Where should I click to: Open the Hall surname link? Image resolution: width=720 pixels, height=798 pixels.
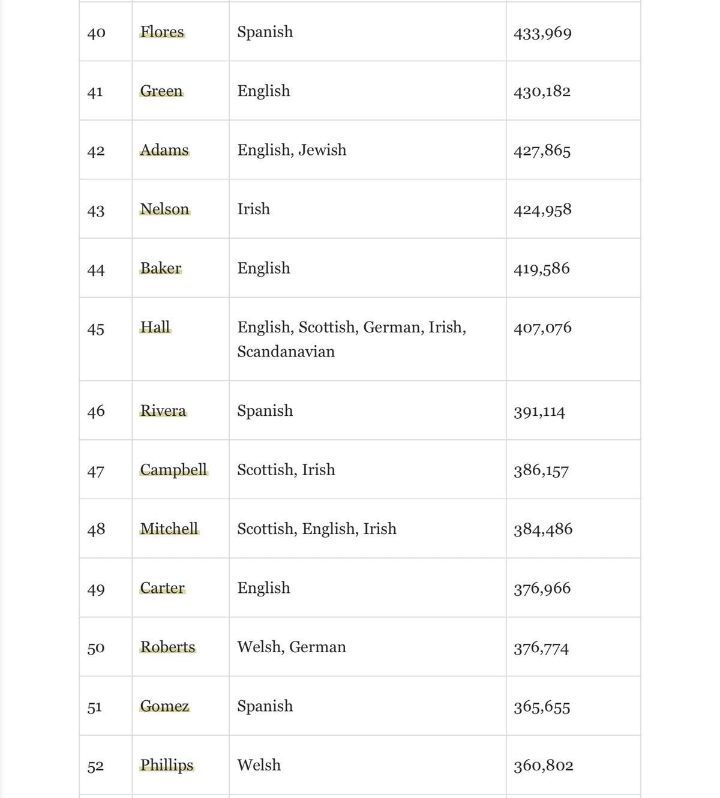(x=155, y=327)
